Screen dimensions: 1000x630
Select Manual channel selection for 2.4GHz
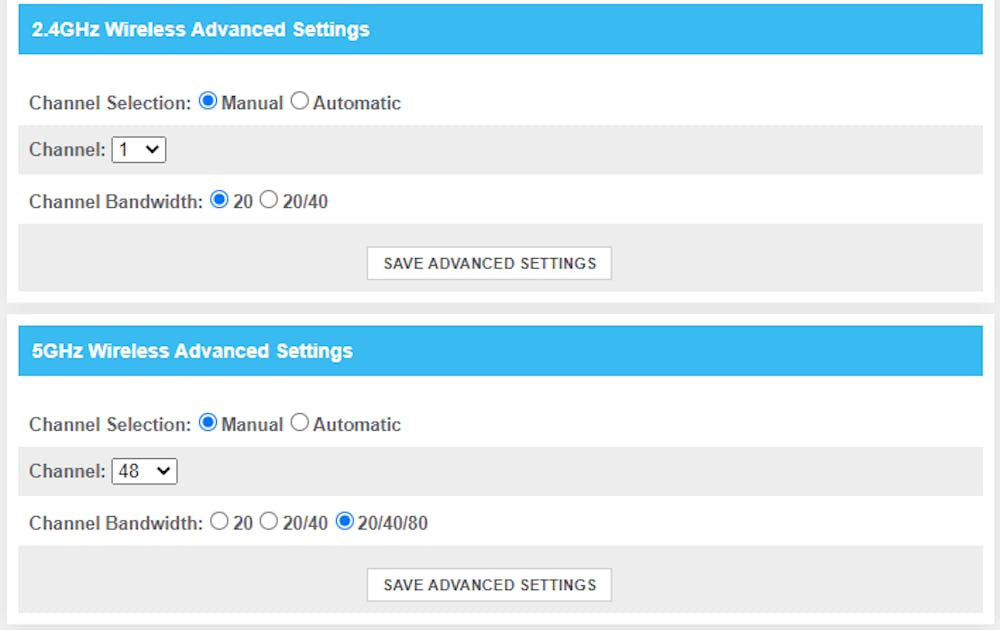tap(208, 102)
